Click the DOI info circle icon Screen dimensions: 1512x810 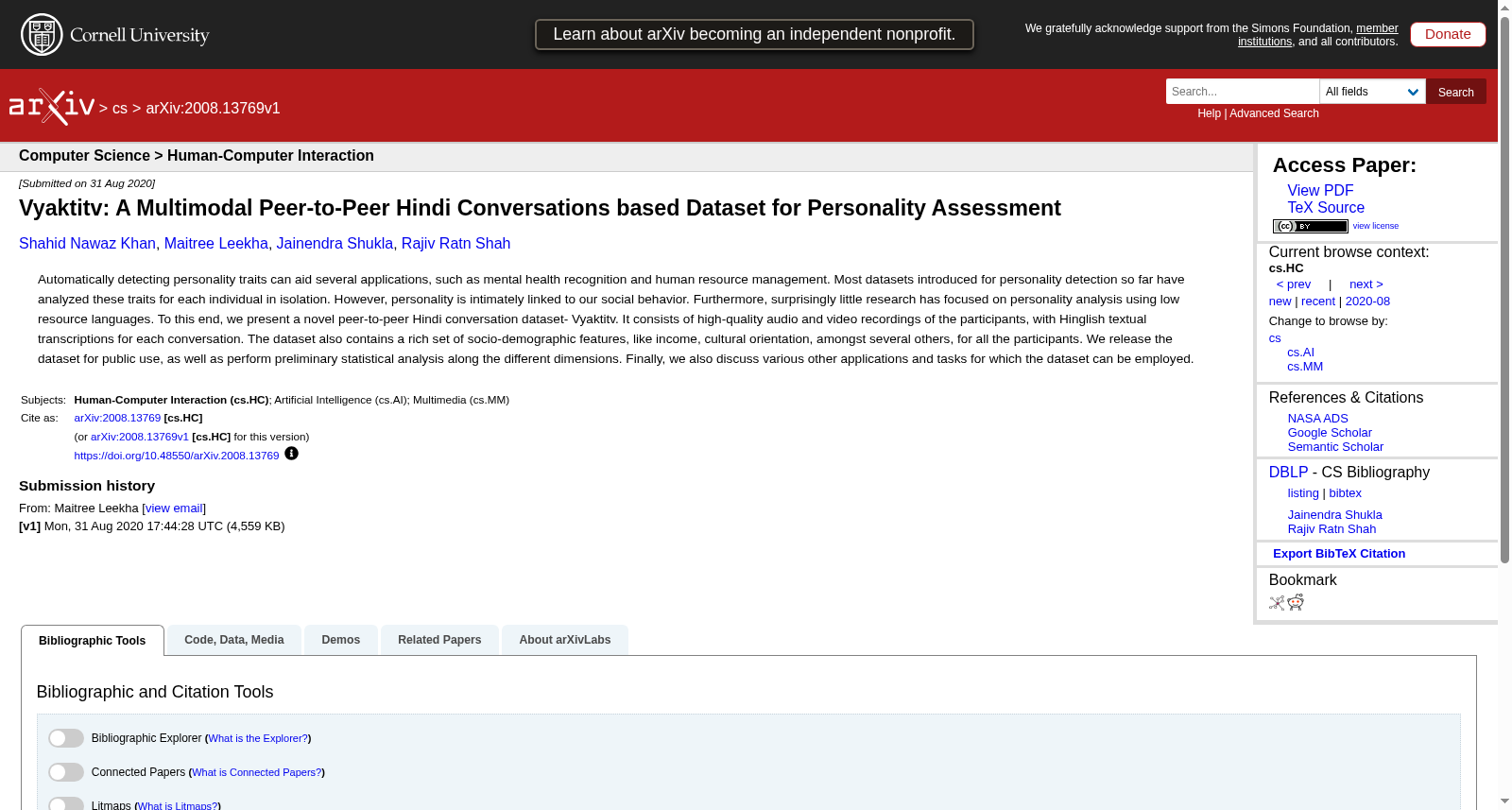[291, 454]
